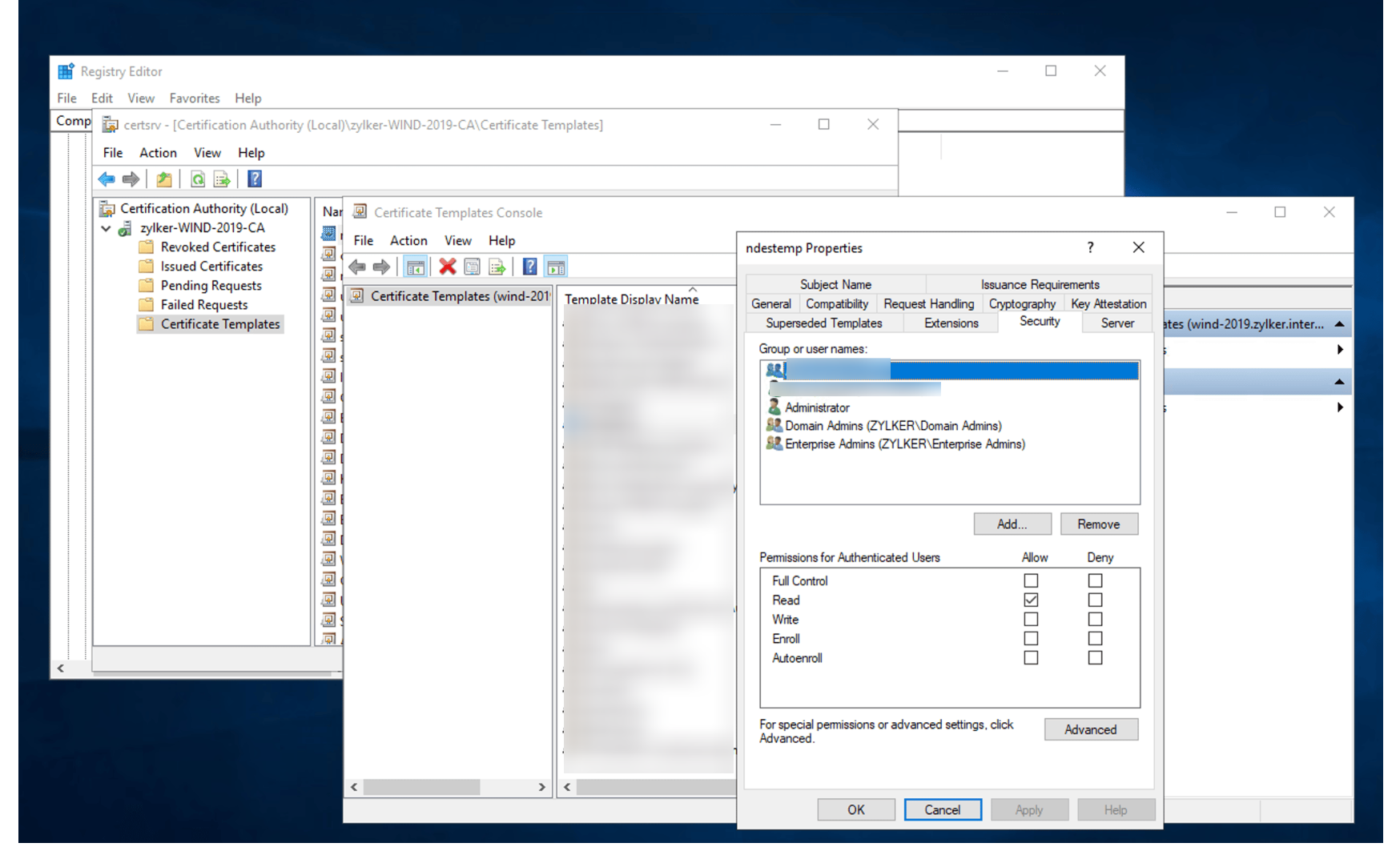Select Failed Requests in certsrv tree
Screen dimensions: 1400x851
pos(204,305)
